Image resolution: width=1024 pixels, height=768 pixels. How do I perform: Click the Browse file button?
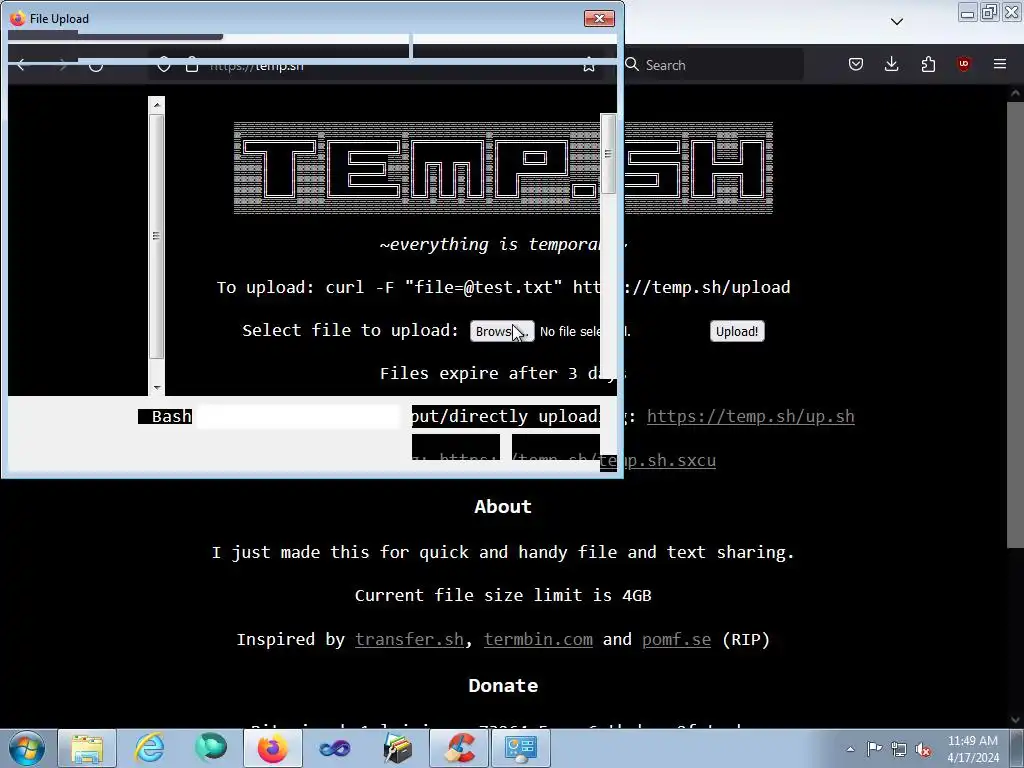(x=502, y=331)
